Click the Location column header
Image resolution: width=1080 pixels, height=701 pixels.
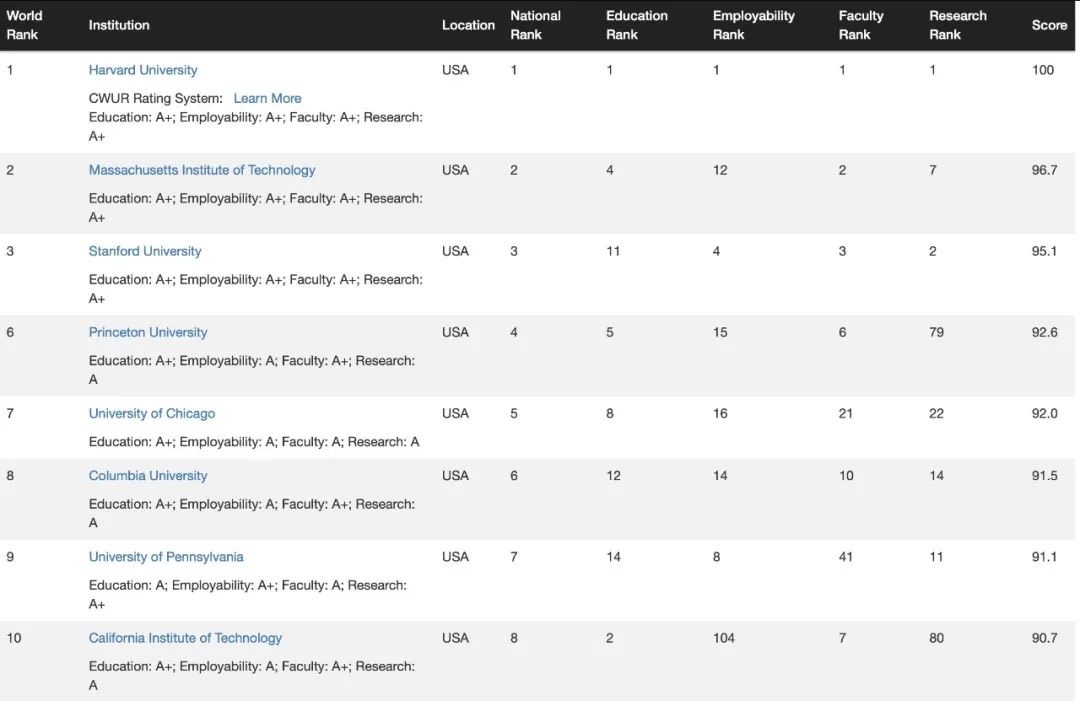468,25
